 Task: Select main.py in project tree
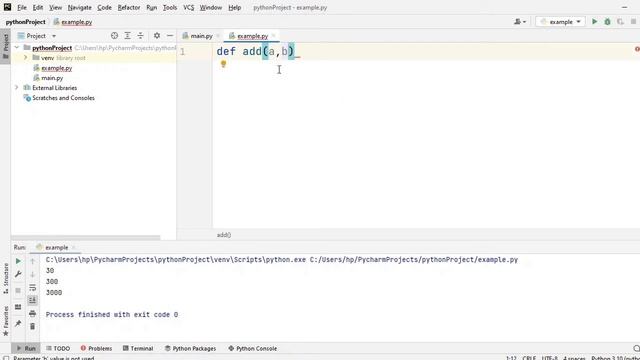pos(52,78)
